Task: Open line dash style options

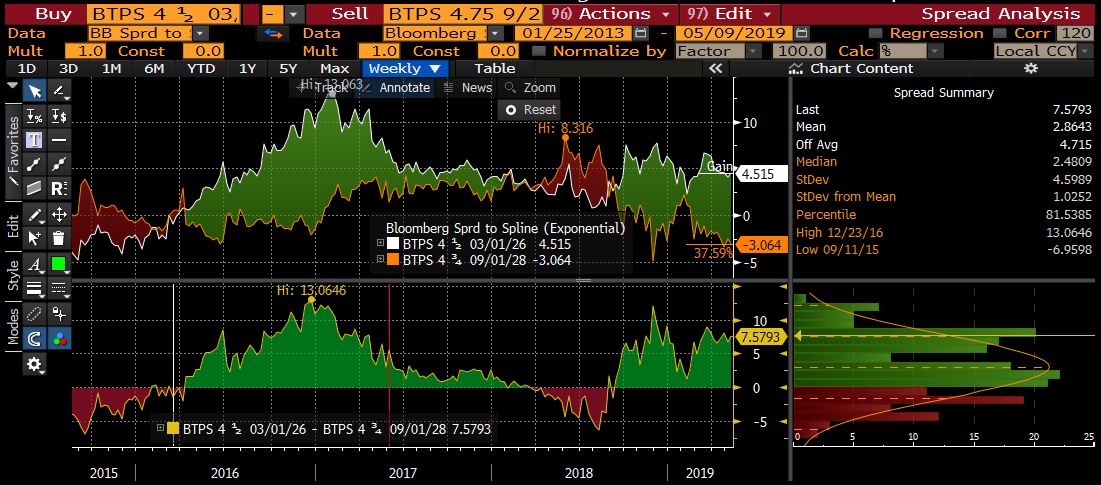Action: pos(60,288)
